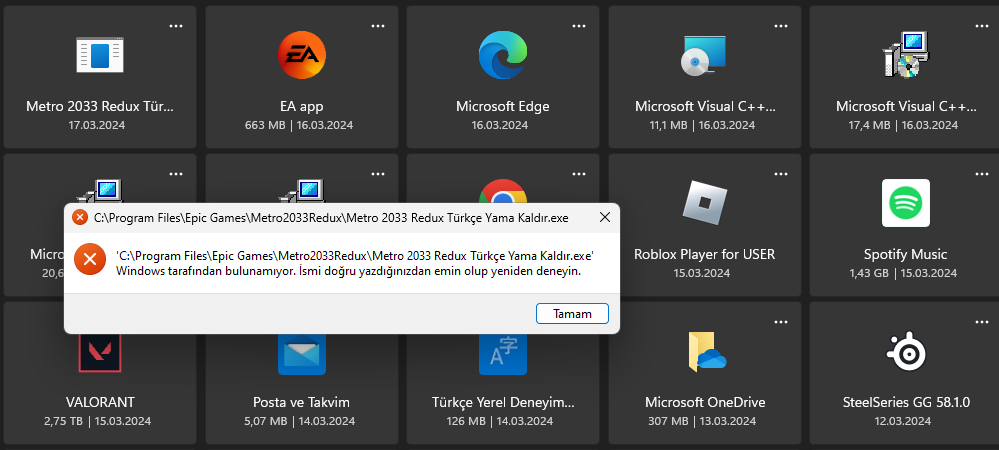Click the dialog title path text
Image resolution: width=999 pixels, height=450 pixels.
pyautogui.click(x=331, y=218)
